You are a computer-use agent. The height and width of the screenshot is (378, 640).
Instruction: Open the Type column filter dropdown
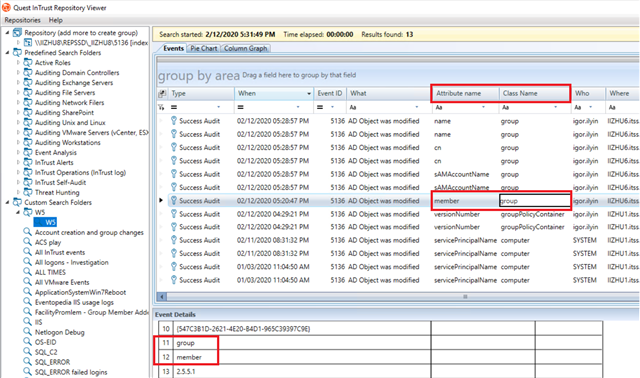[219, 107]
